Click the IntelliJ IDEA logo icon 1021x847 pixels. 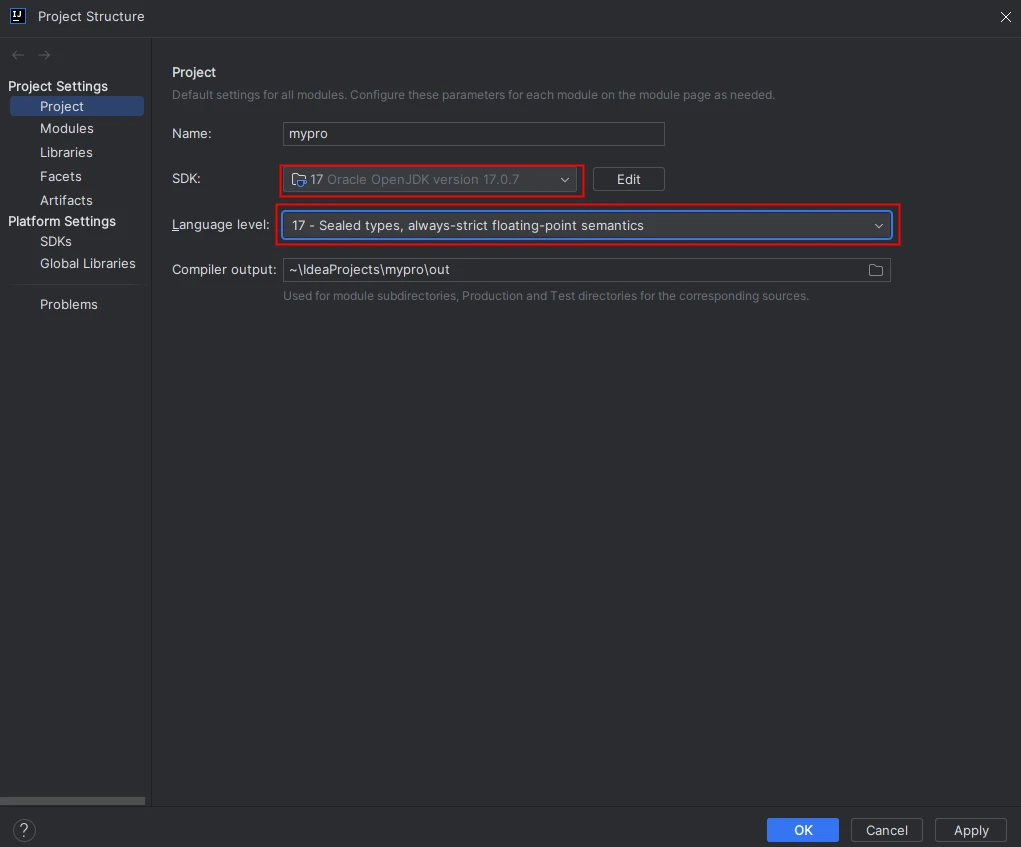[17, 16]
